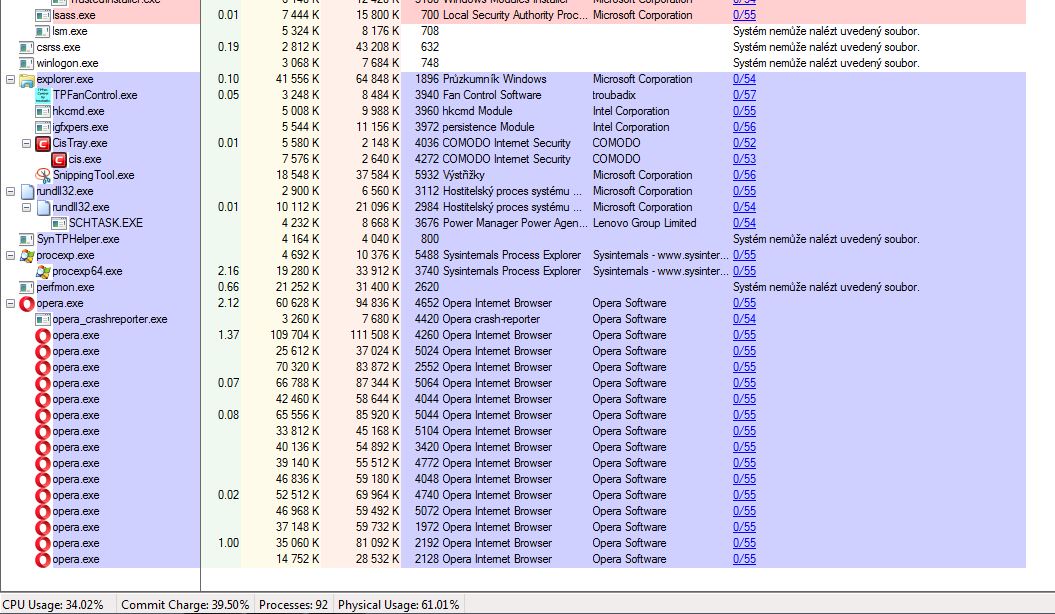Click Commit Charge: 39.50% in status bar
The image size is (1055, 614).
pyautogui.click(x=185, y=605)
